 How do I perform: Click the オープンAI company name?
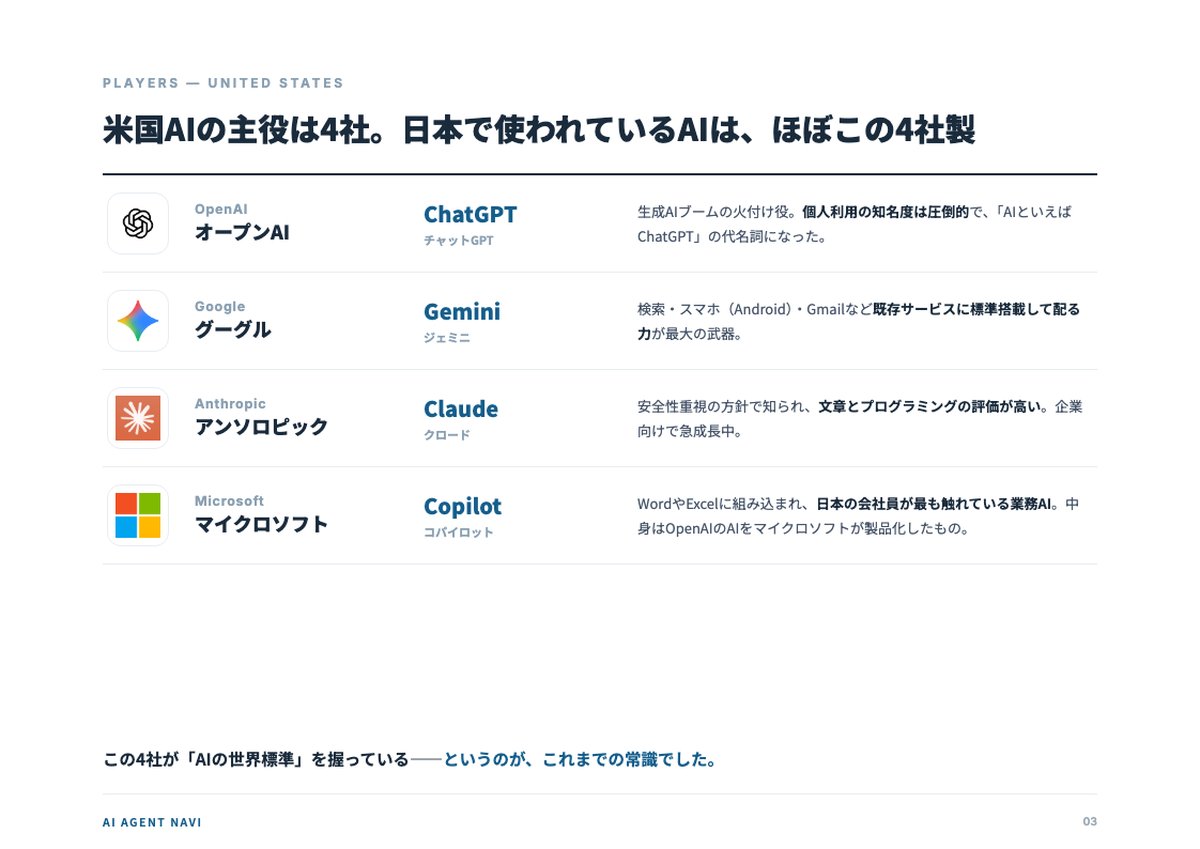[242, 233]
